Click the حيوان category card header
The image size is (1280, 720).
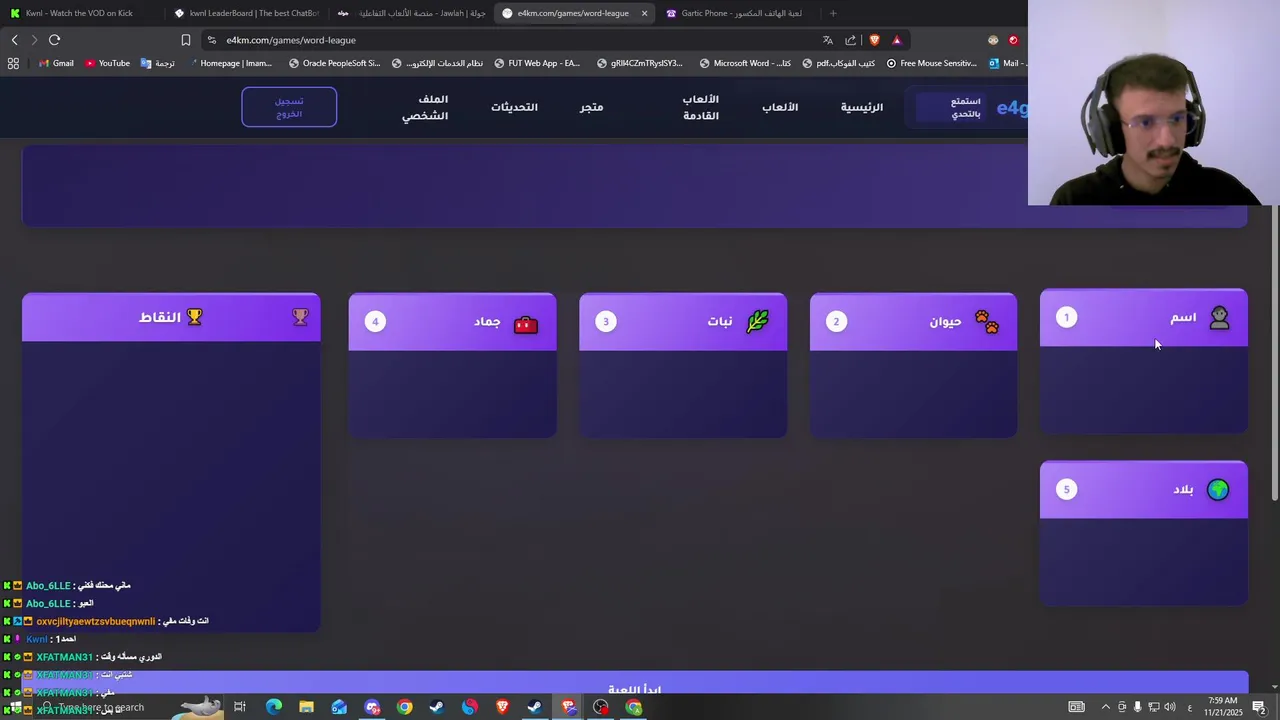tap(913, 322)
